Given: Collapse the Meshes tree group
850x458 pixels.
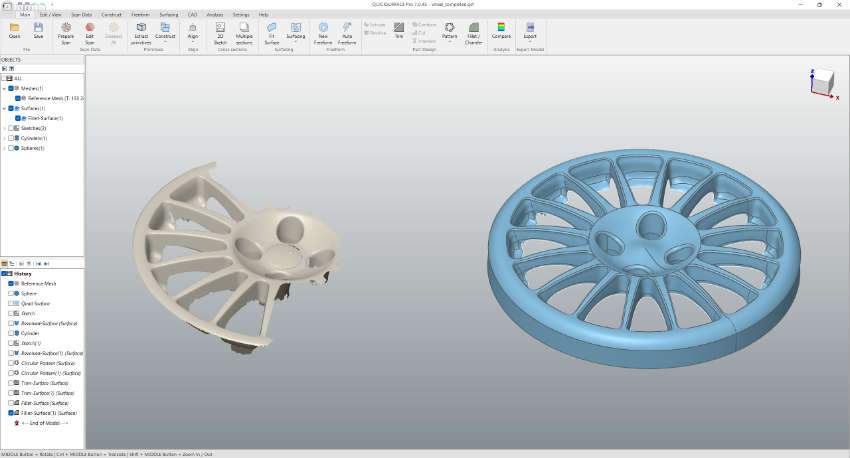Looking at the screenshot, I should tap(4, 88).
